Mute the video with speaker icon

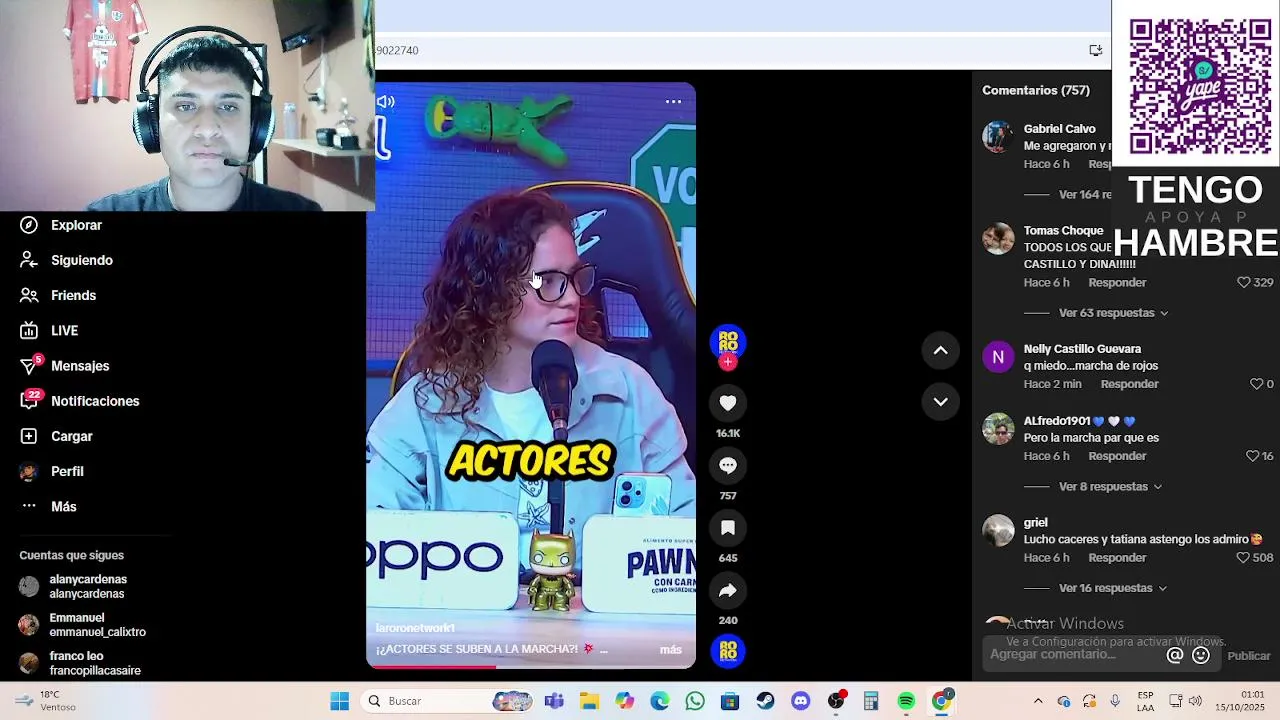coord(385,101)
